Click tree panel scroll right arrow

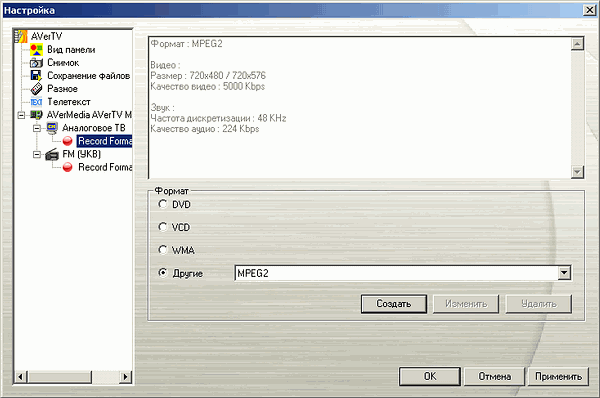point(126,377)
